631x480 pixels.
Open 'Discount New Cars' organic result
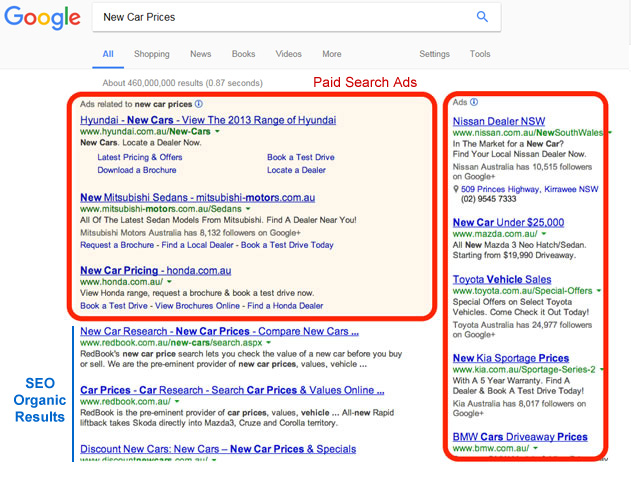pos(218,449)
